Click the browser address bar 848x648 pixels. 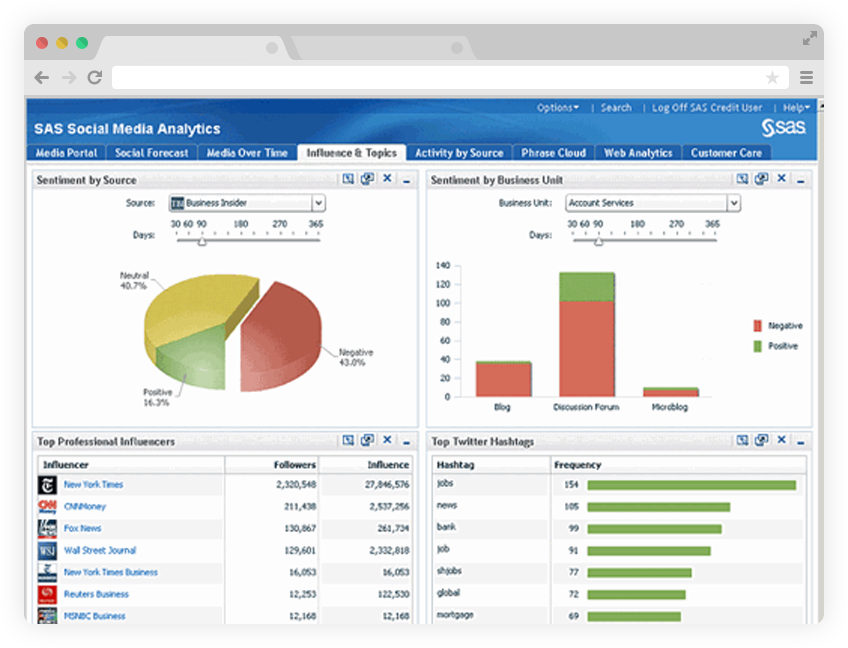click(450, 77)
